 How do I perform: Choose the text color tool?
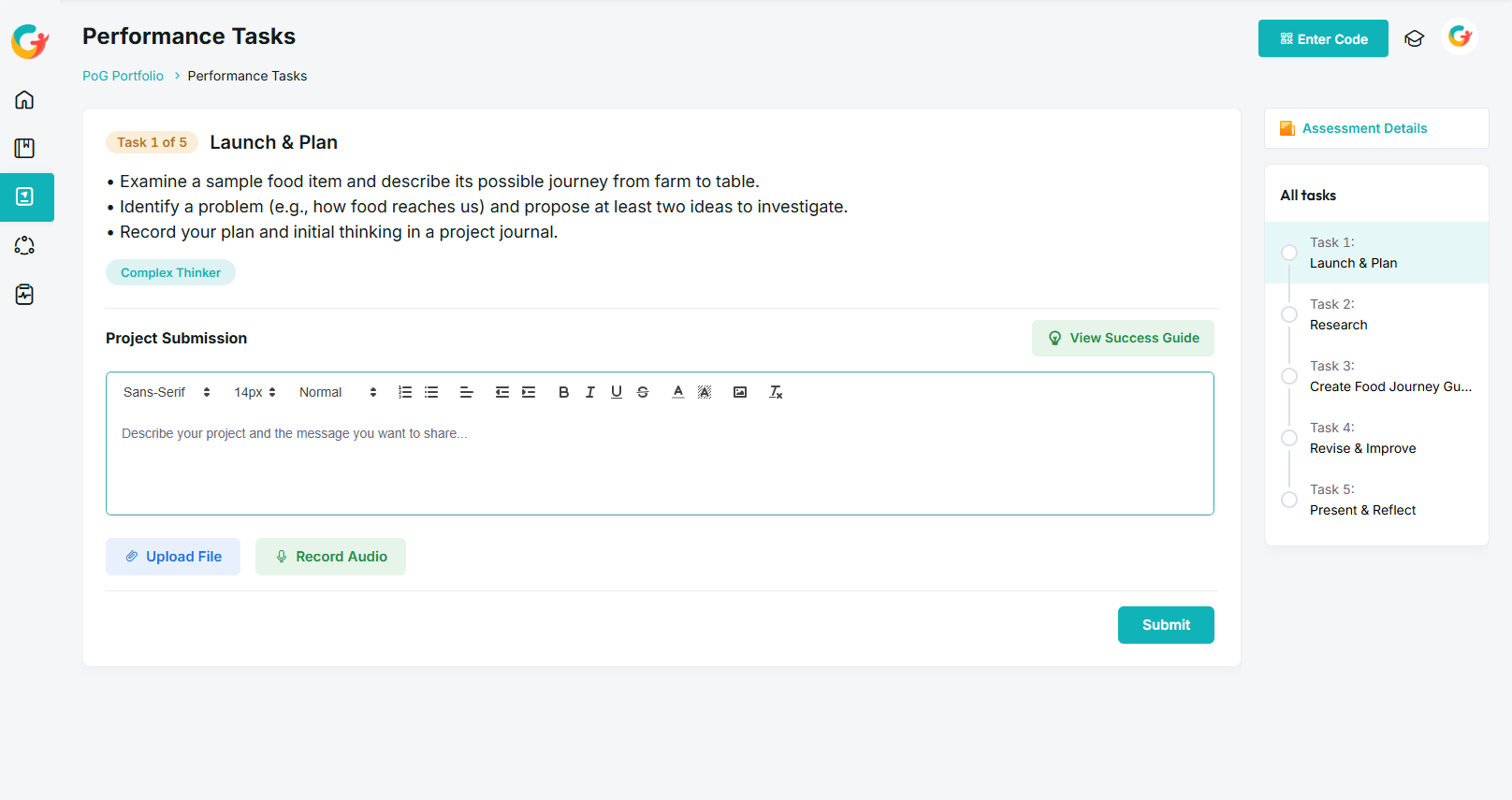[678, 392]
